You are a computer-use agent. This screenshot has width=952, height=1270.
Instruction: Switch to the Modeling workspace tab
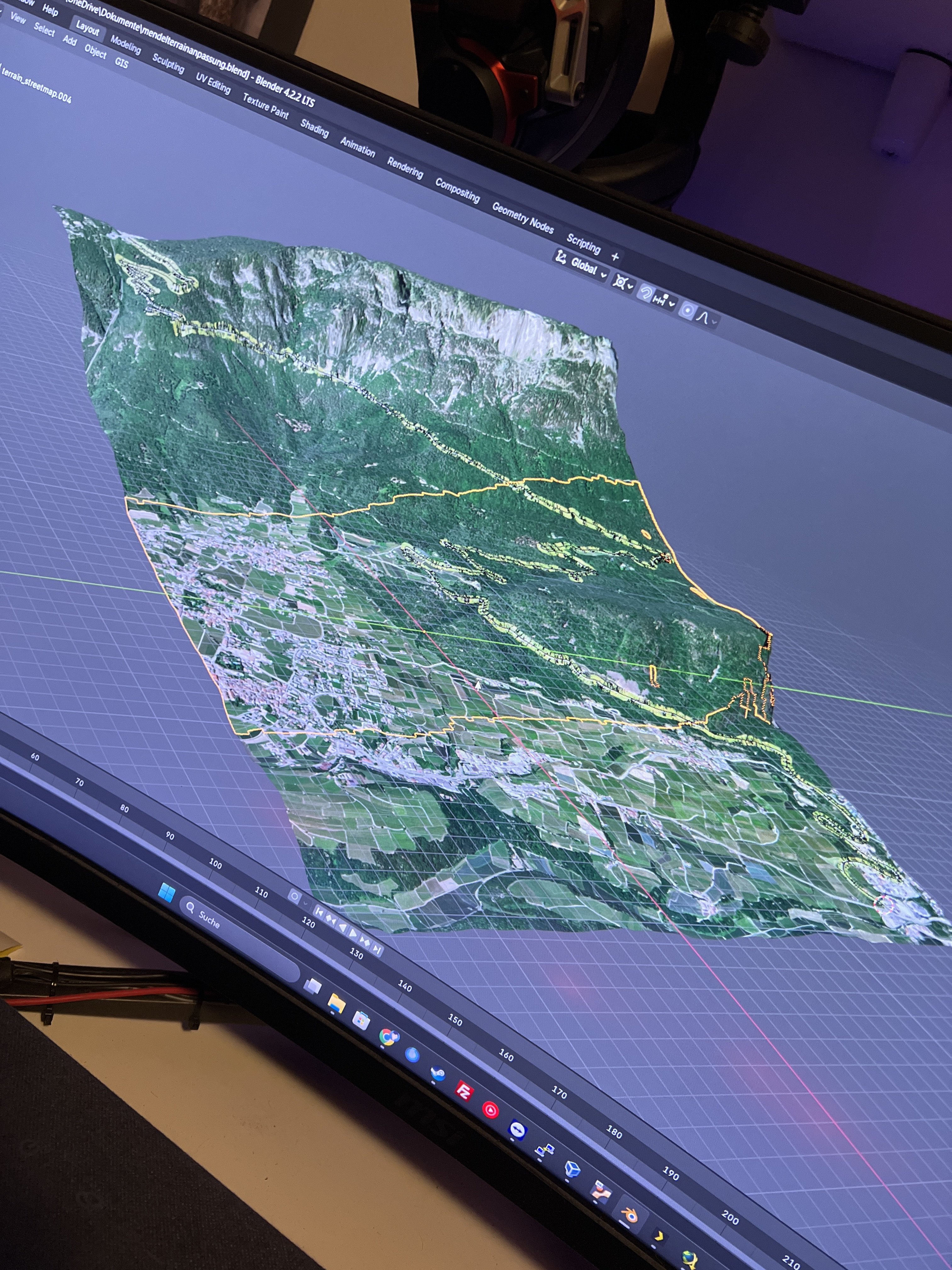(x=126, y=45)
